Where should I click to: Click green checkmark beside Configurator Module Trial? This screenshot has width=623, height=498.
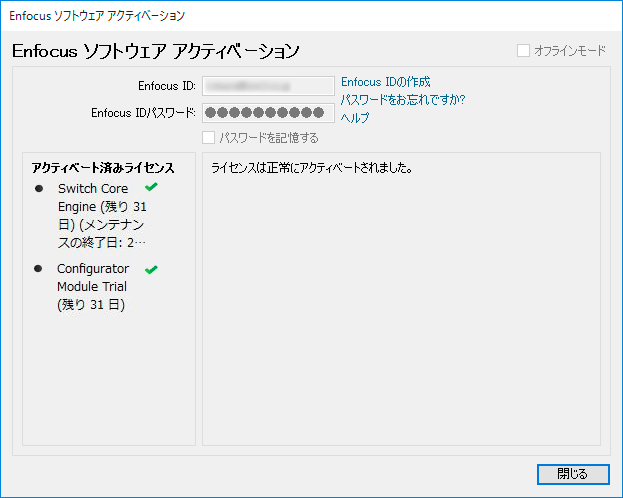pos(151,269)
